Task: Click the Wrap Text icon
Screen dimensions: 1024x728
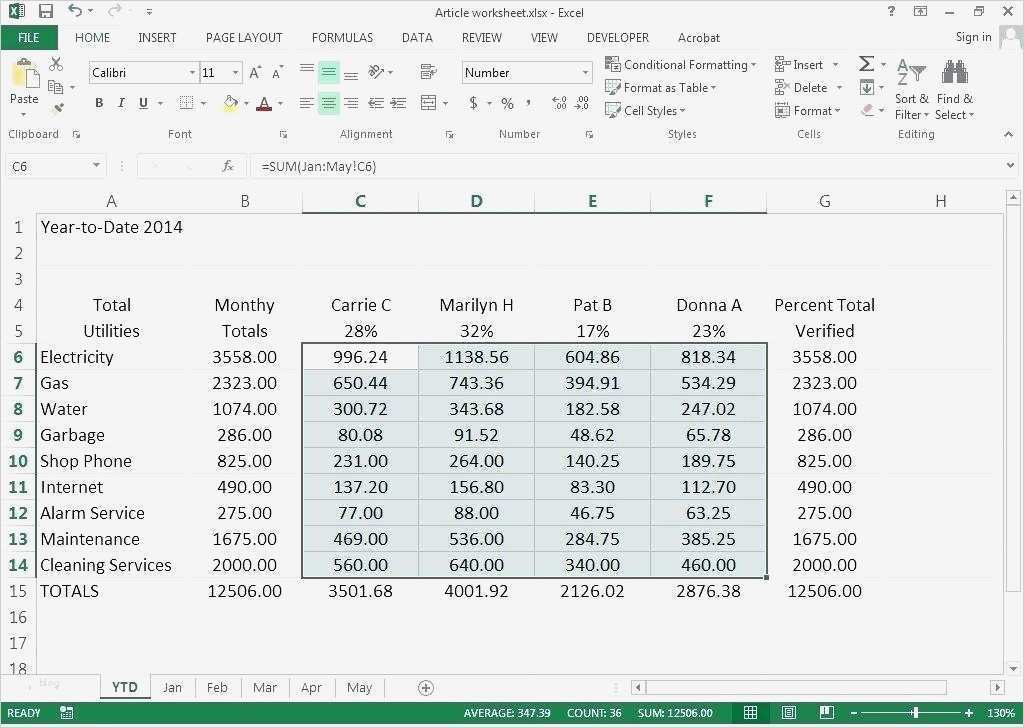Action: [x=428, y=71]
